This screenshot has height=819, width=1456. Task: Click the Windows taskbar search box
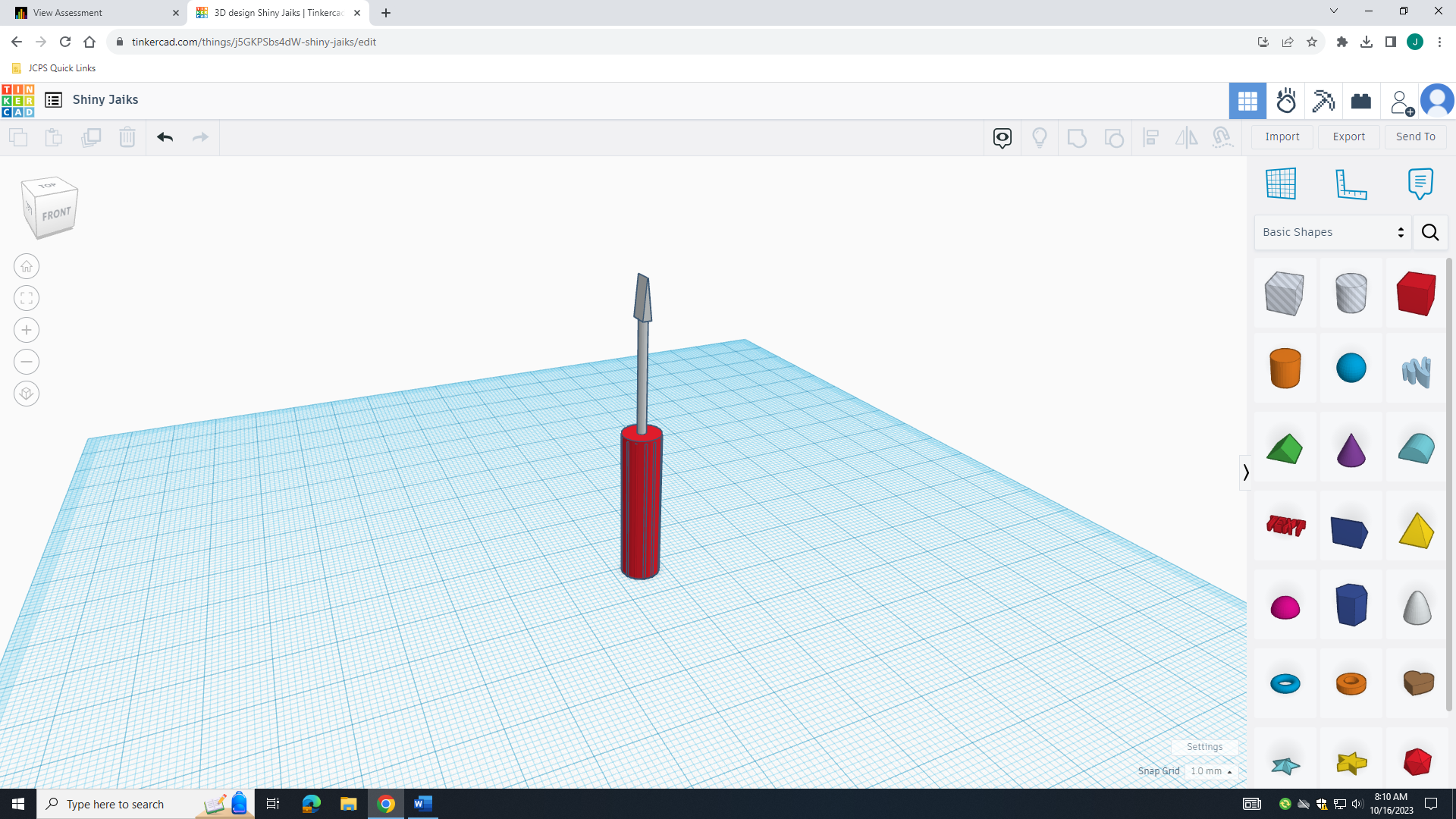[145, 804]
